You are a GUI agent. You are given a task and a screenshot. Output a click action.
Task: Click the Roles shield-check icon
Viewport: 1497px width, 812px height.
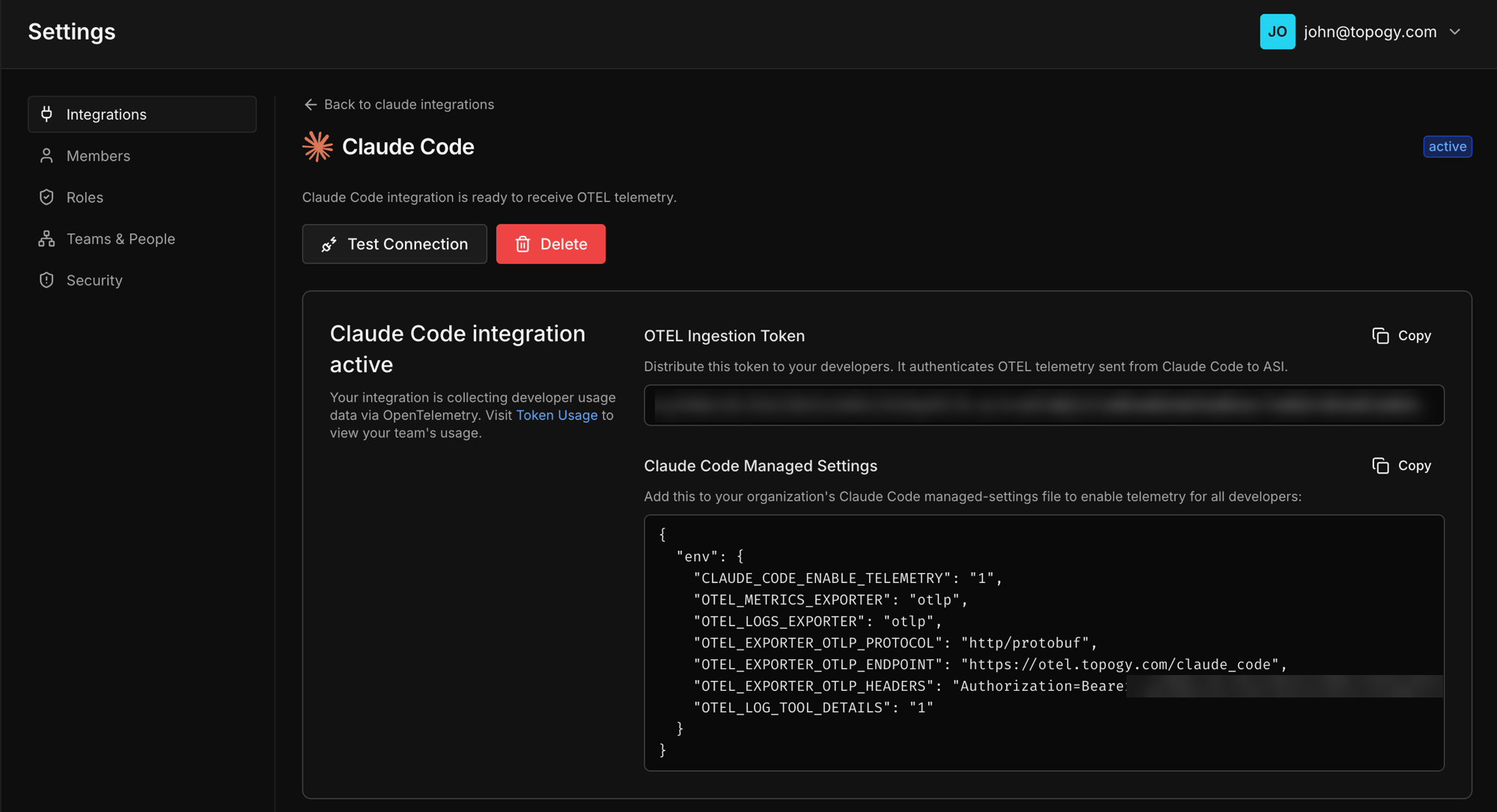tap(46, 198)
